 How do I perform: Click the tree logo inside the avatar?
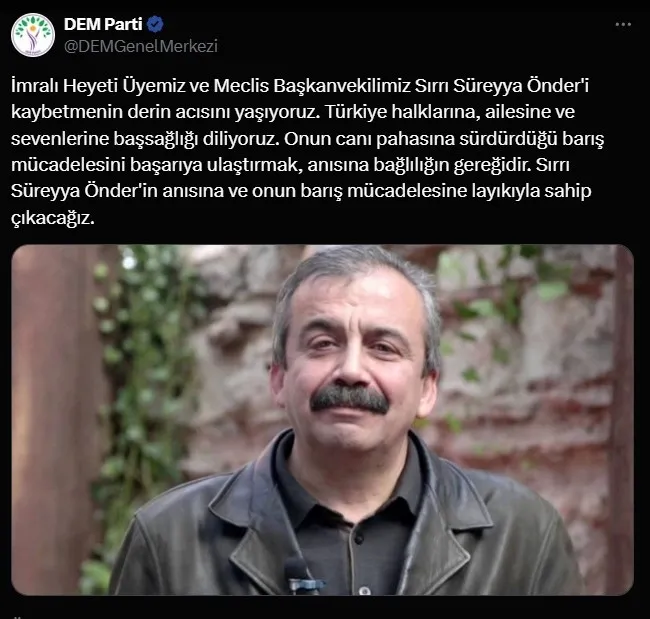click(x=33, y=34)
